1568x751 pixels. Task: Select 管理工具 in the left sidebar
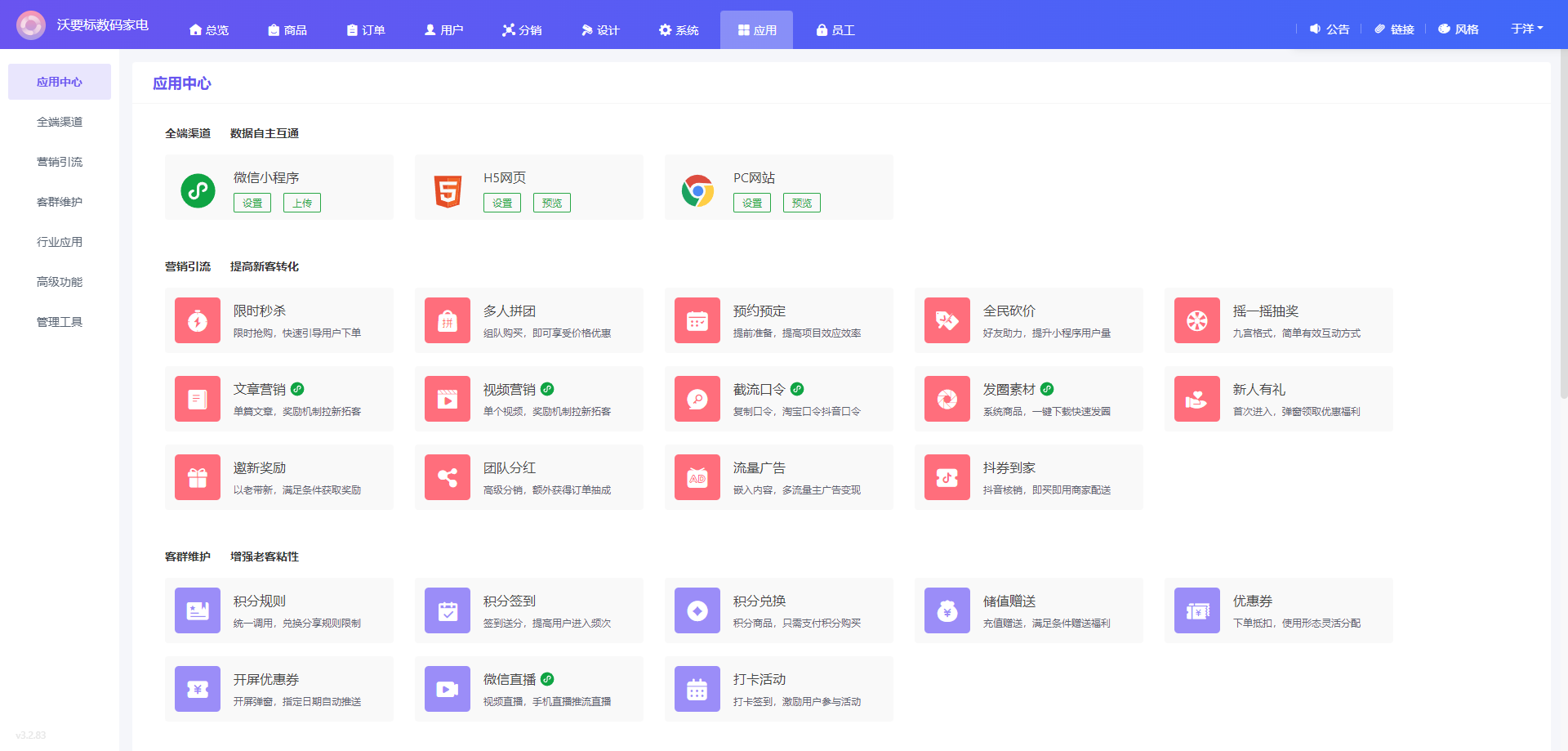point(60,322)
